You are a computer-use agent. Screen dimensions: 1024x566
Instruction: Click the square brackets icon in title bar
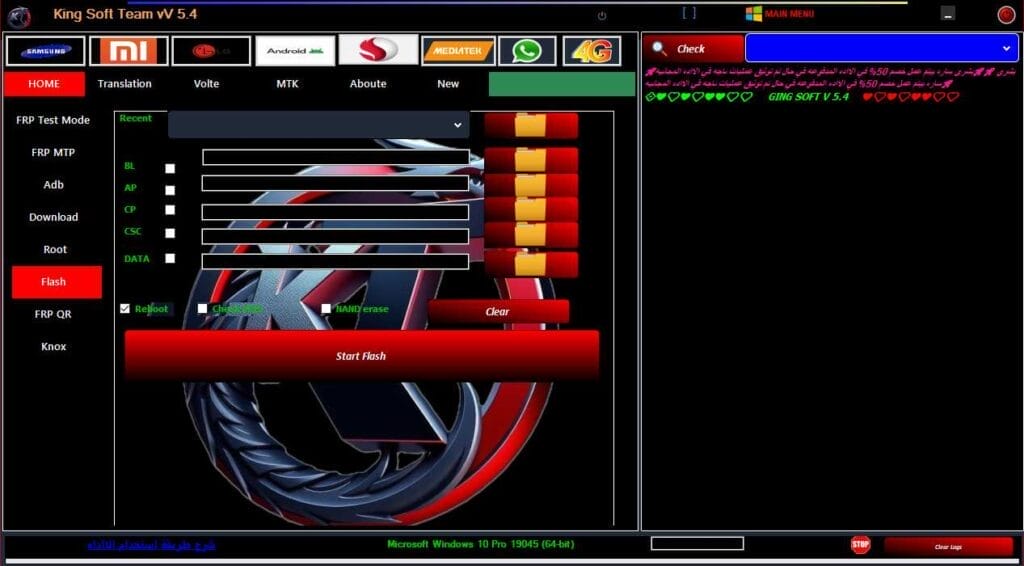(689, 12)
